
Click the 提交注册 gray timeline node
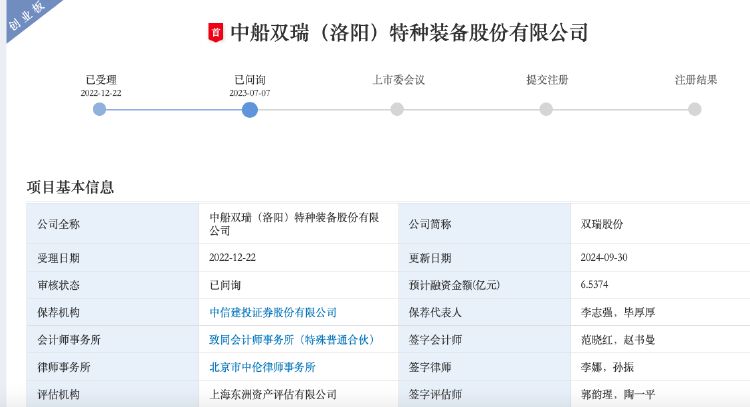[546, 109]
